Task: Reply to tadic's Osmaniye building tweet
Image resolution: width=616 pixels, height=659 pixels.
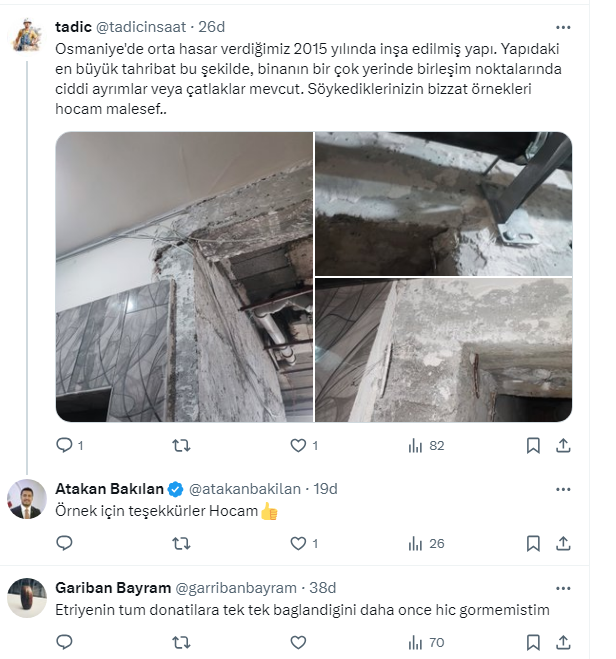Action: [64, 445]
